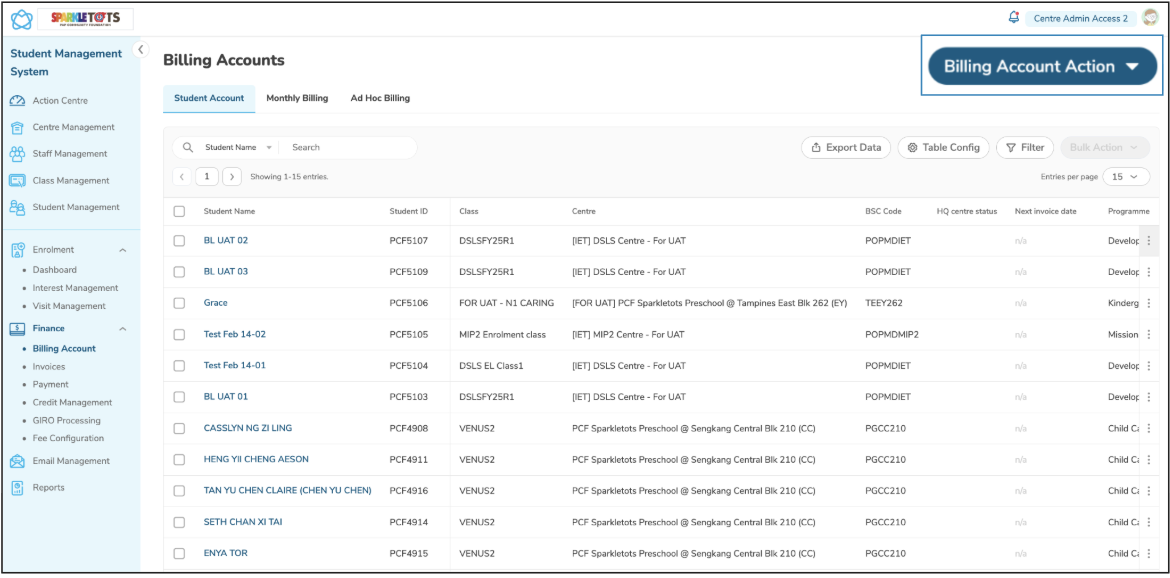Expand the Entries per page dropdown
The image size is (1170, 578).
point(1125,177)
